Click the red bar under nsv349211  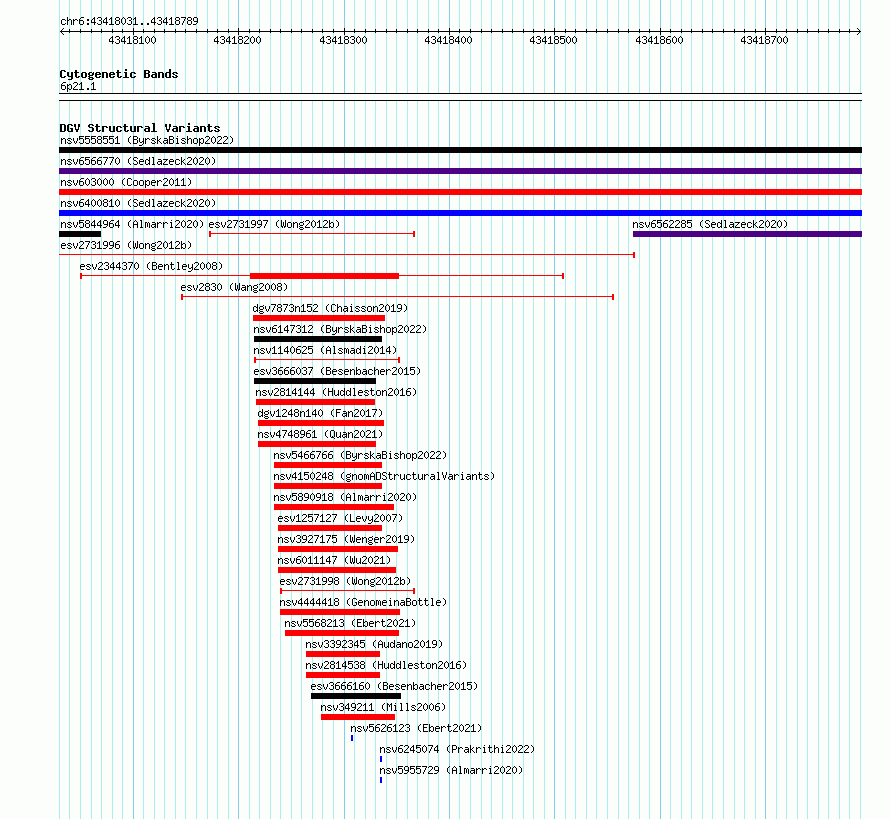tap(358, 717)
